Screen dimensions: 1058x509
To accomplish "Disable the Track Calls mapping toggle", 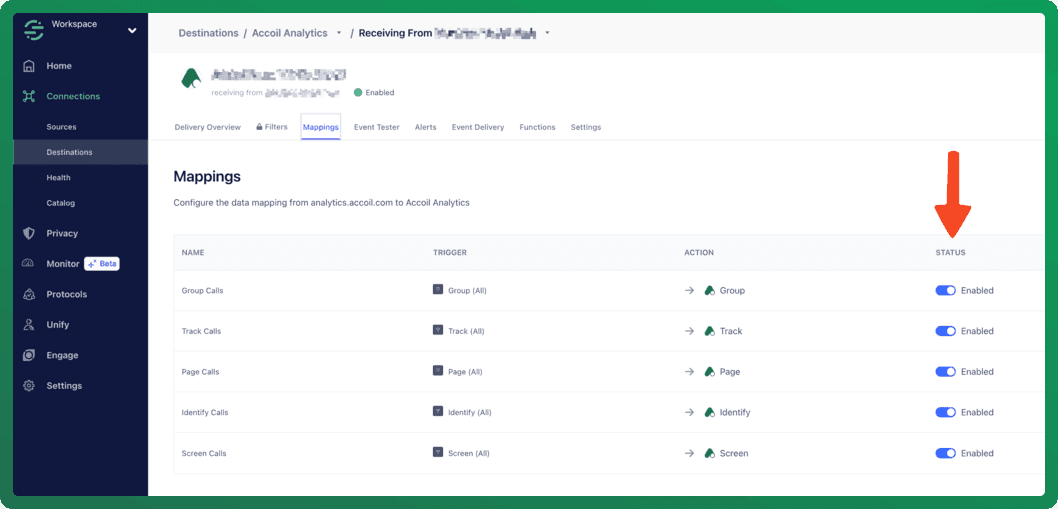I will [945, 331].
